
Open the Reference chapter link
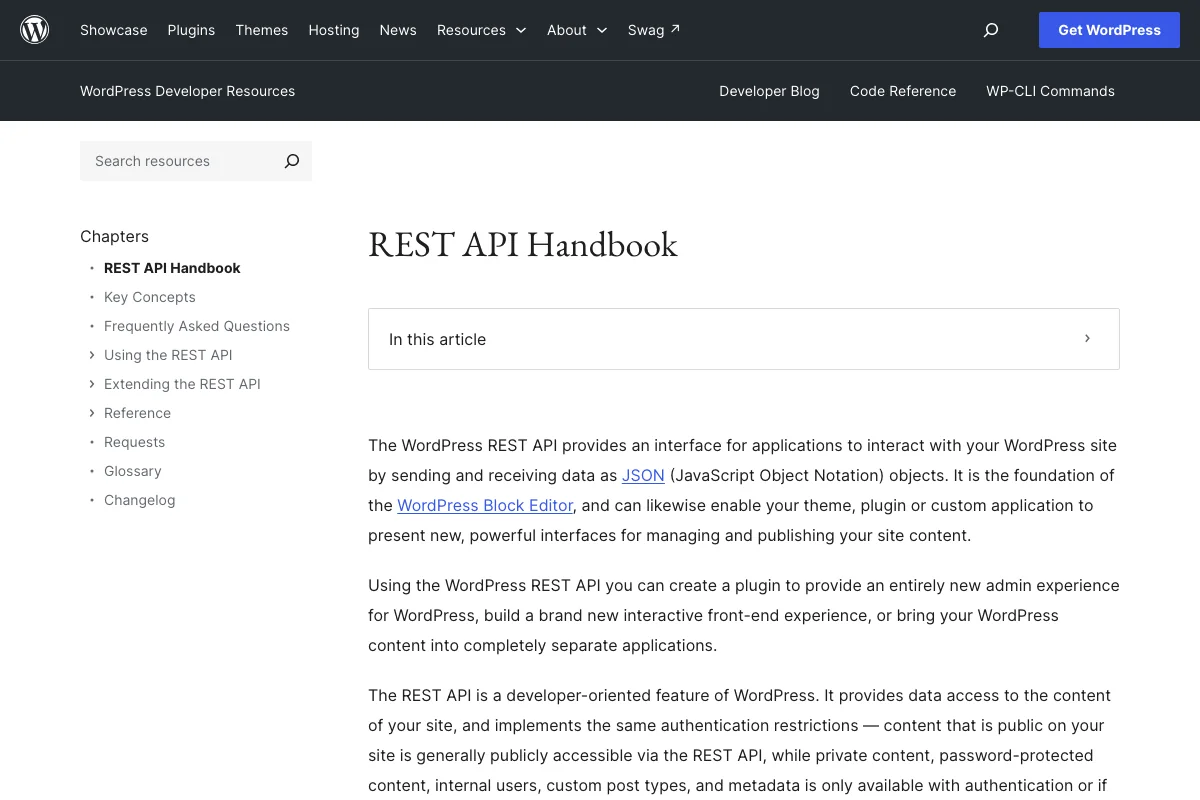pos(137,413)
